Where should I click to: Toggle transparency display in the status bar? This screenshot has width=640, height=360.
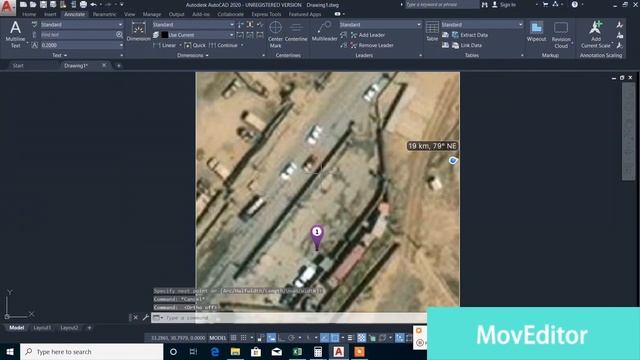pyautogui.click(x=362, y=338)
